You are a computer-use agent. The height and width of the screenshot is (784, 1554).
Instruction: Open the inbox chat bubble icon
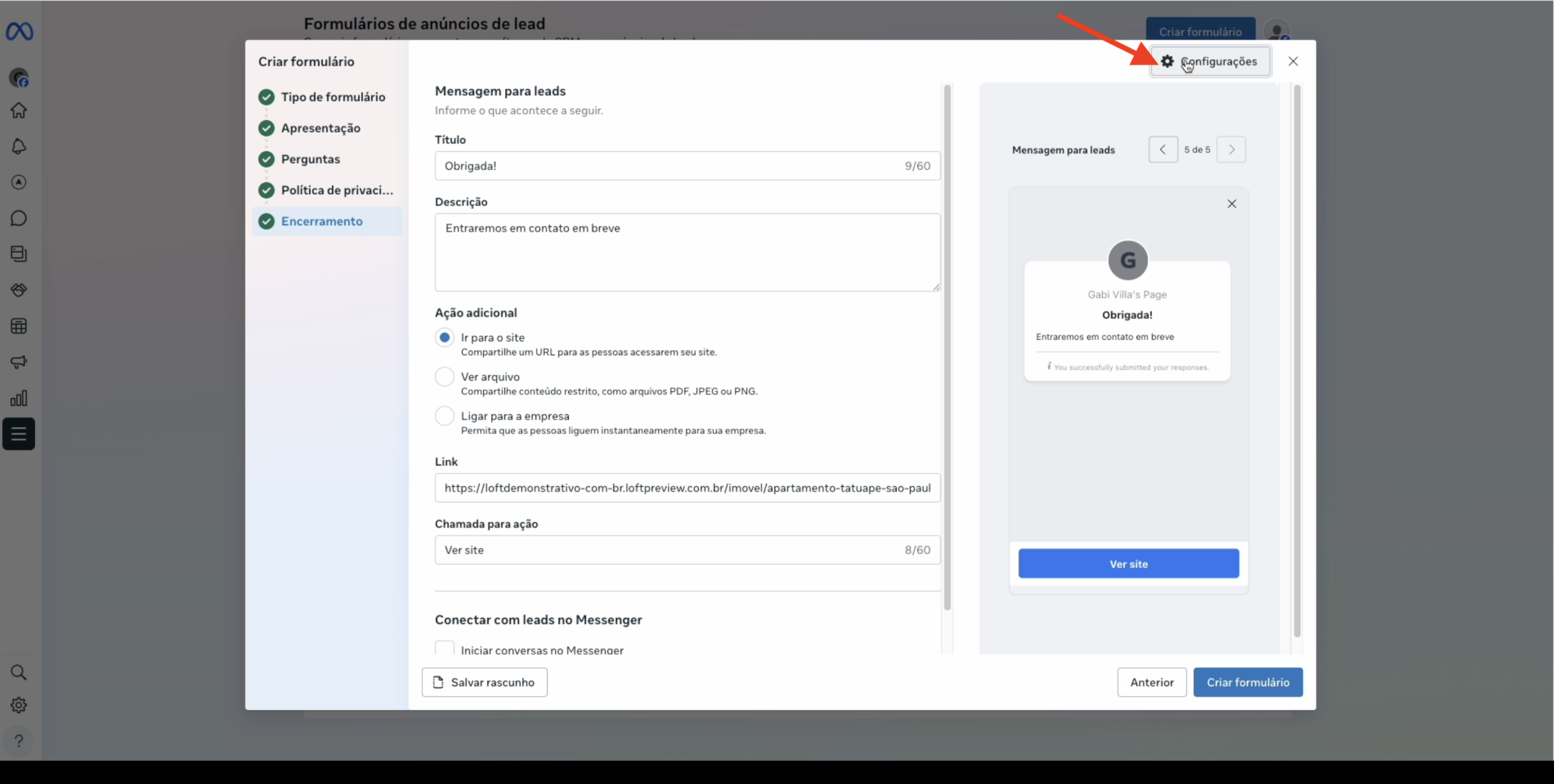coord(19,218)
